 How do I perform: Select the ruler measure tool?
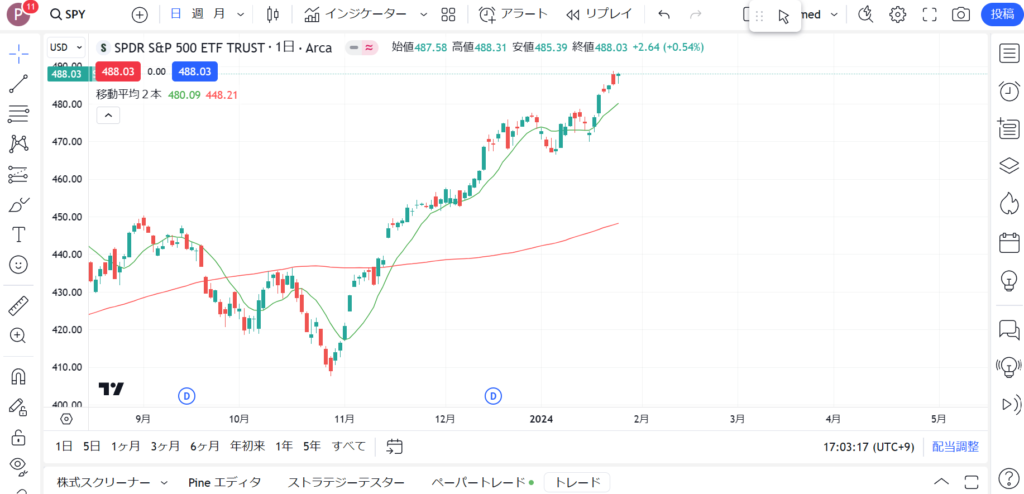click(x=18, y=305)
